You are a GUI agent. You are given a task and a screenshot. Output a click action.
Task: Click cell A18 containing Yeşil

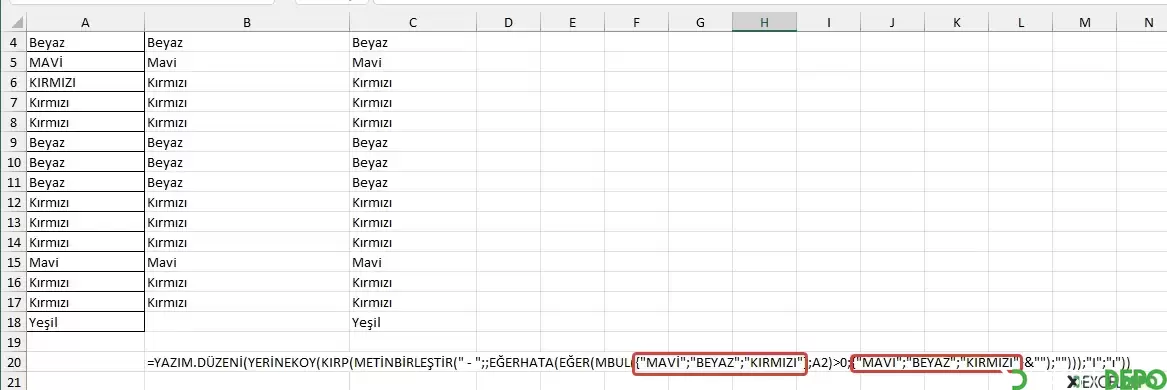tap(86, 322)
